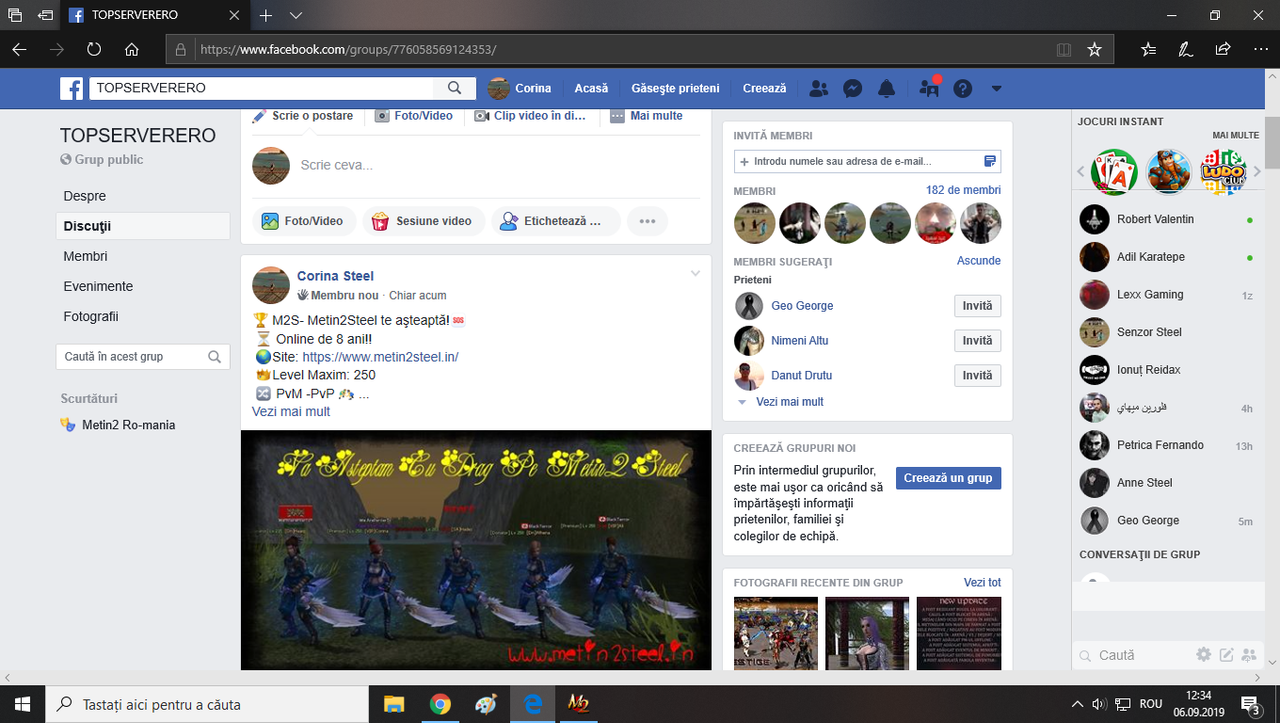The height and width of the screenshot is (723, 1280).
Task: Open Notifications bell icon
Action: [x=886, y=88]
